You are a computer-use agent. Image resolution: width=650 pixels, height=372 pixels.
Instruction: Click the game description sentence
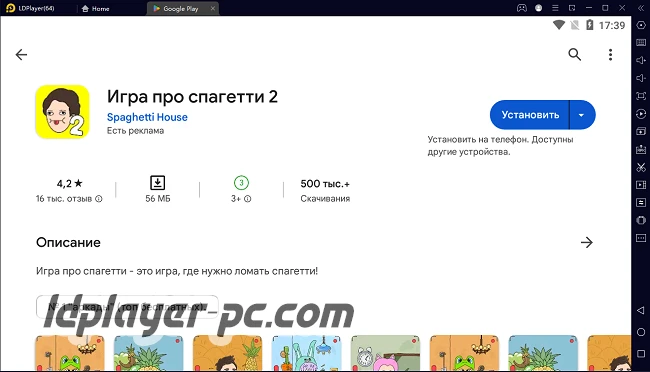(177, 271)
